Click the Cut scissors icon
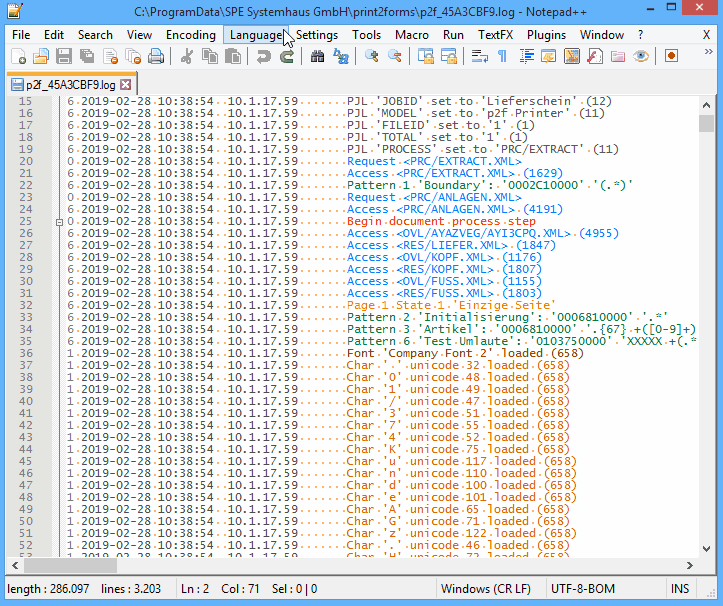 click(x=186, y=57)
